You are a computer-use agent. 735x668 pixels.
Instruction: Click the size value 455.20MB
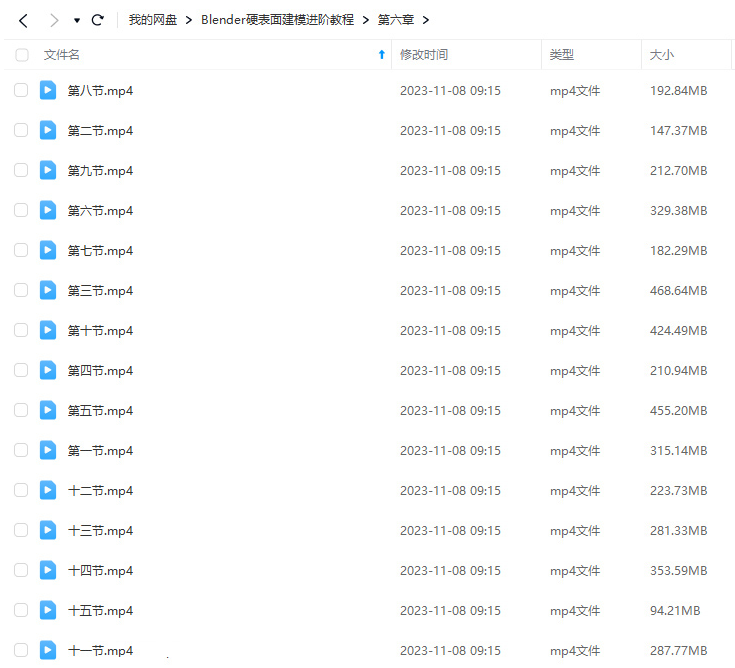(x=678, y=411)
